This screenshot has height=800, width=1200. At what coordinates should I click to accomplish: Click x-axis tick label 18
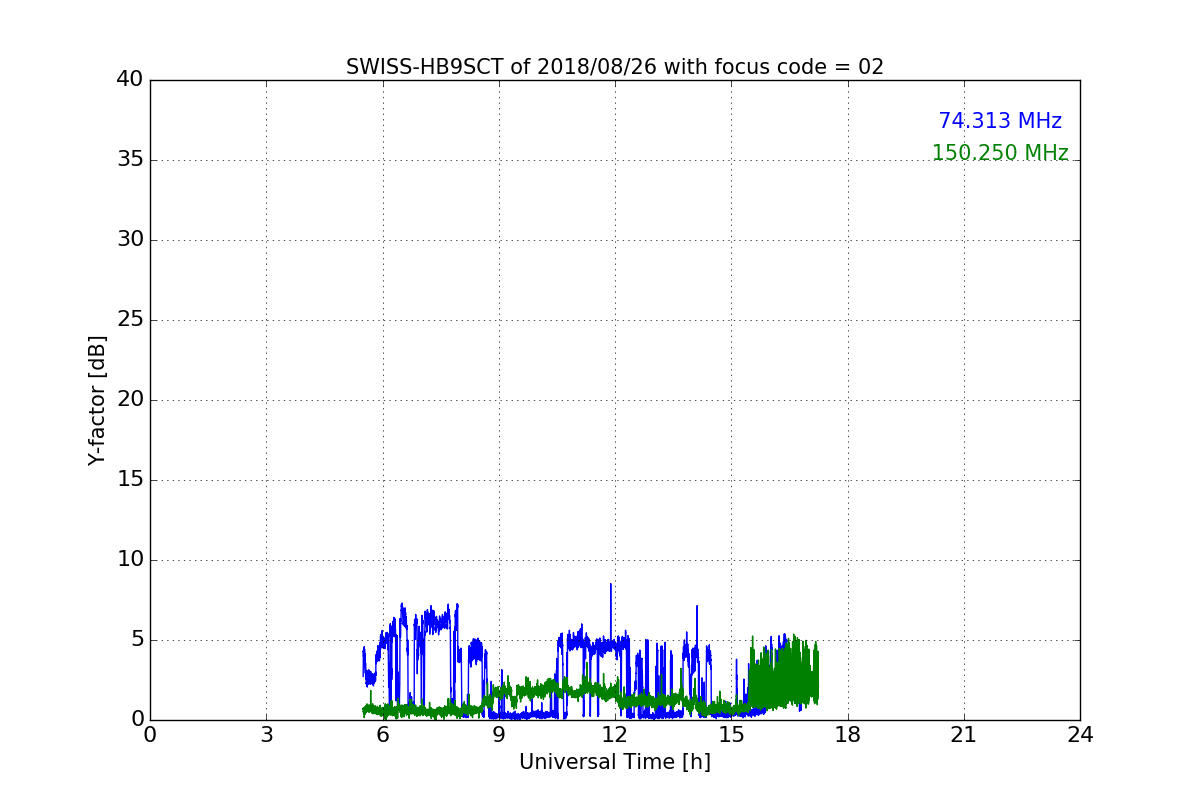(848, 735)
